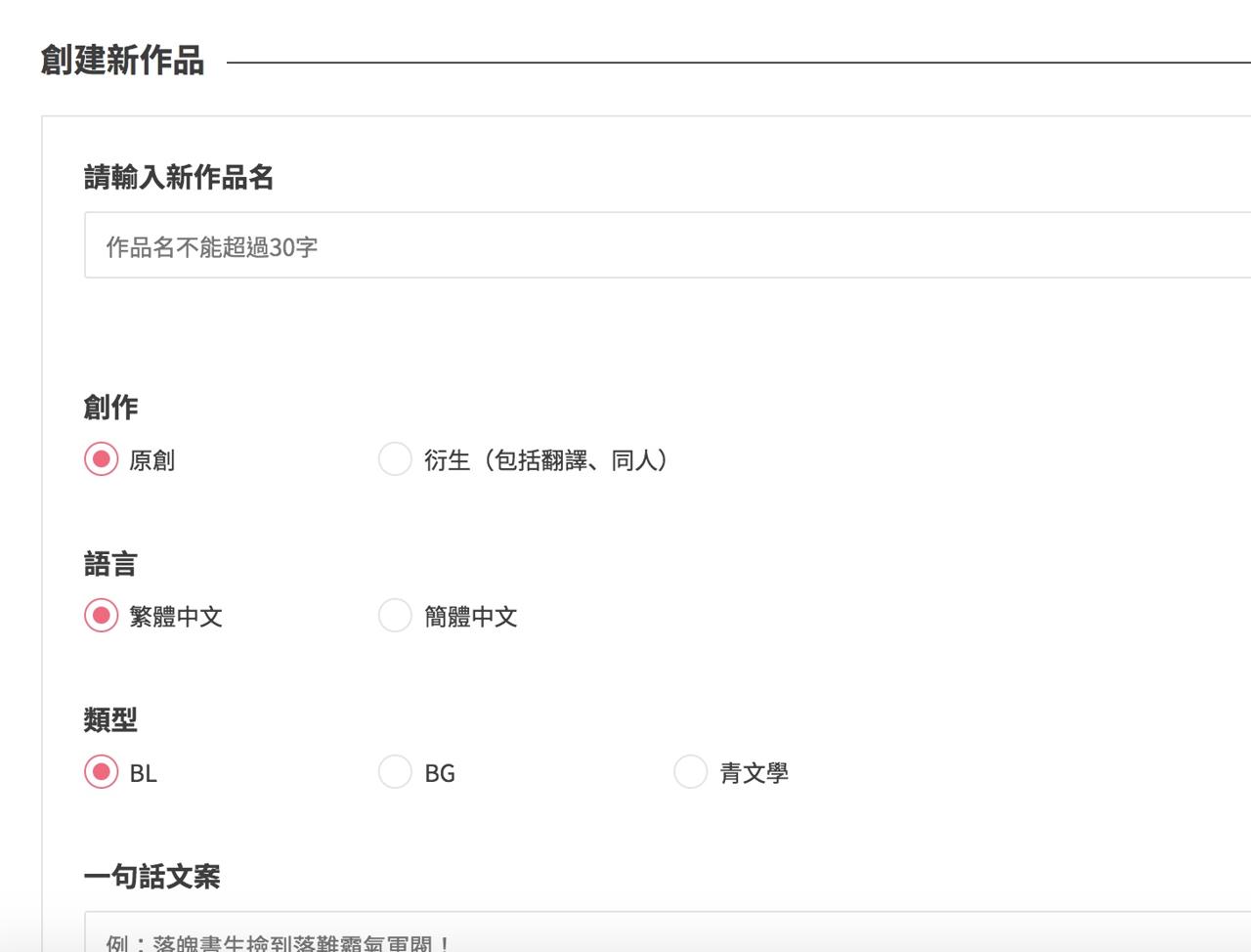This screenshot has width=1251, height=952.
Task: Select the 青文學 type option
Action: 690,771
